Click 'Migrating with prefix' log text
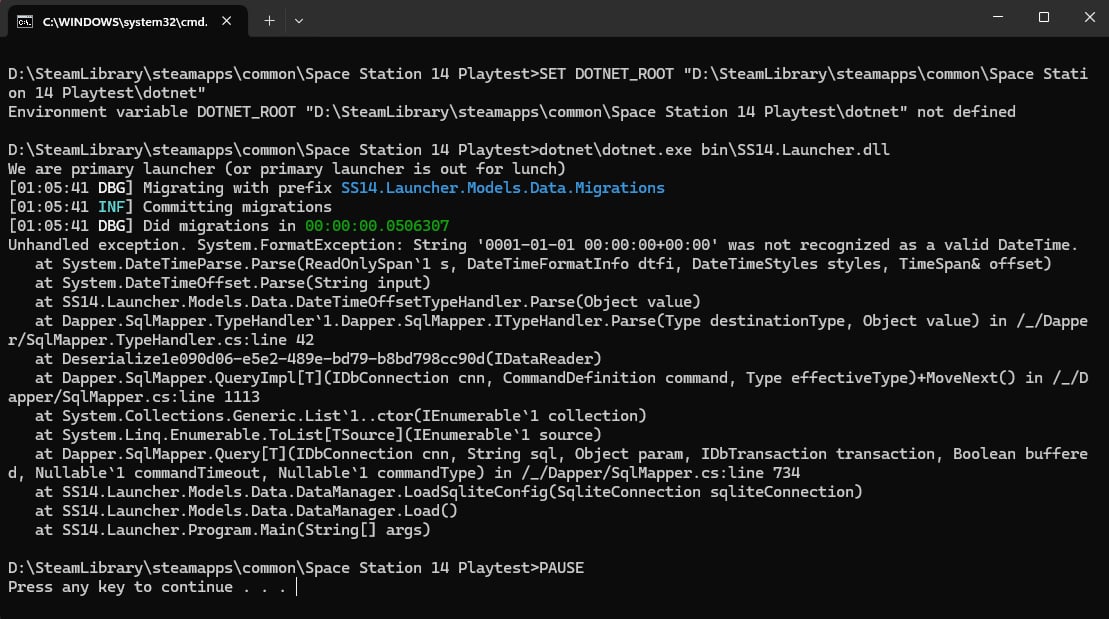 tap(237, 188)
